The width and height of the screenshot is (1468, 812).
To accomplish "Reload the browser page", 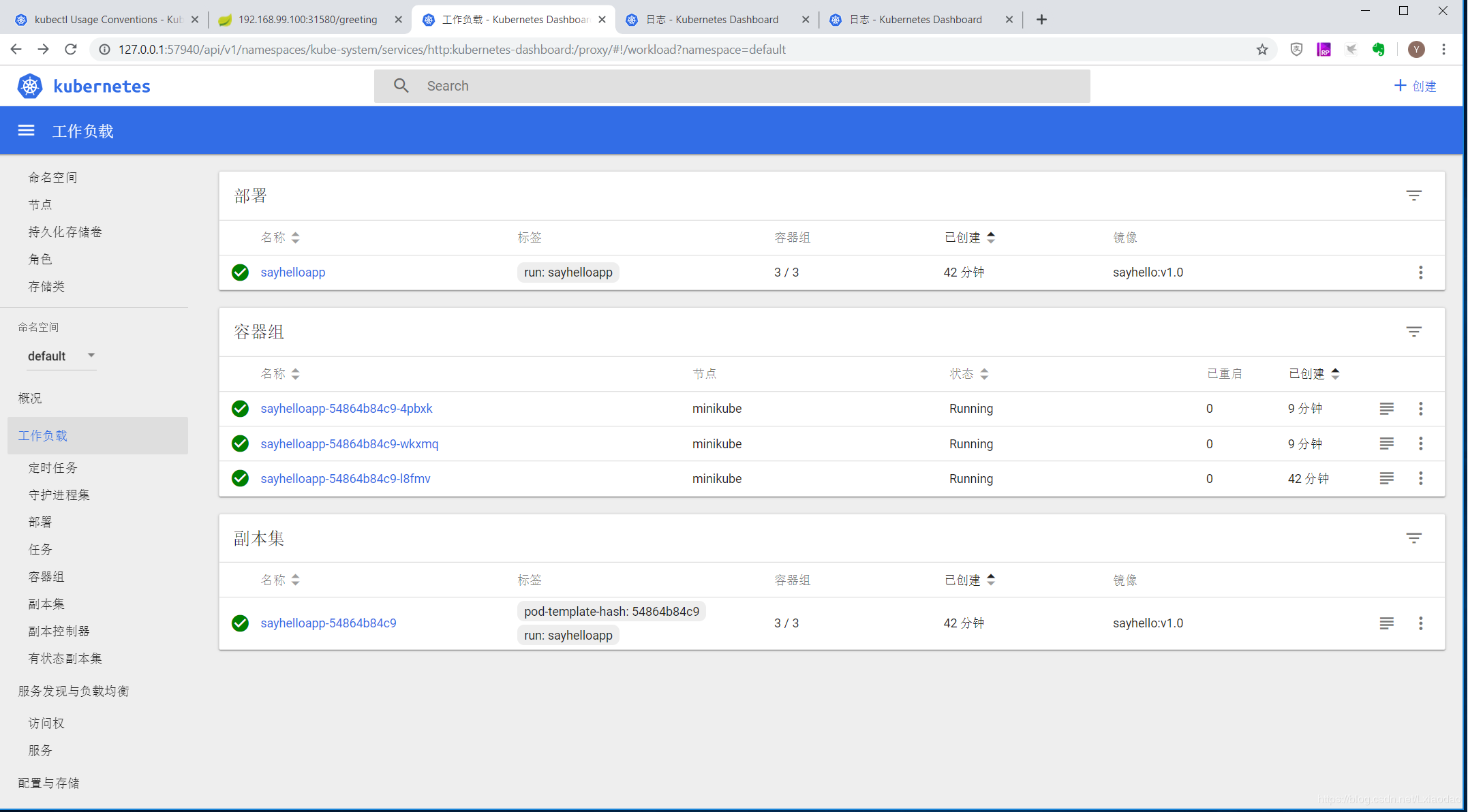I will coord(70,49).
